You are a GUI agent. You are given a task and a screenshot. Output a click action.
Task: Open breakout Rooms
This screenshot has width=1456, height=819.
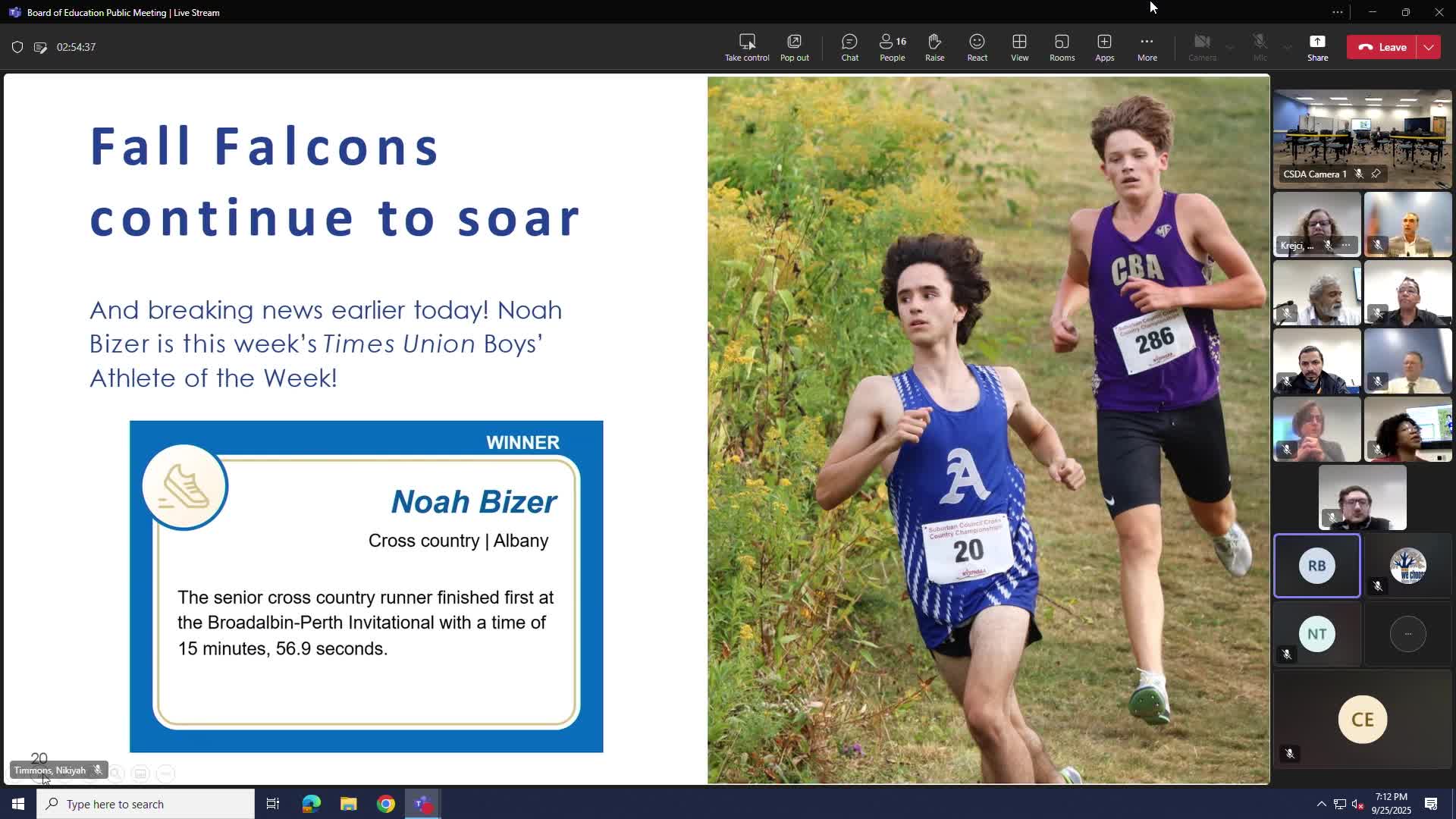(x=1062, y=47)
